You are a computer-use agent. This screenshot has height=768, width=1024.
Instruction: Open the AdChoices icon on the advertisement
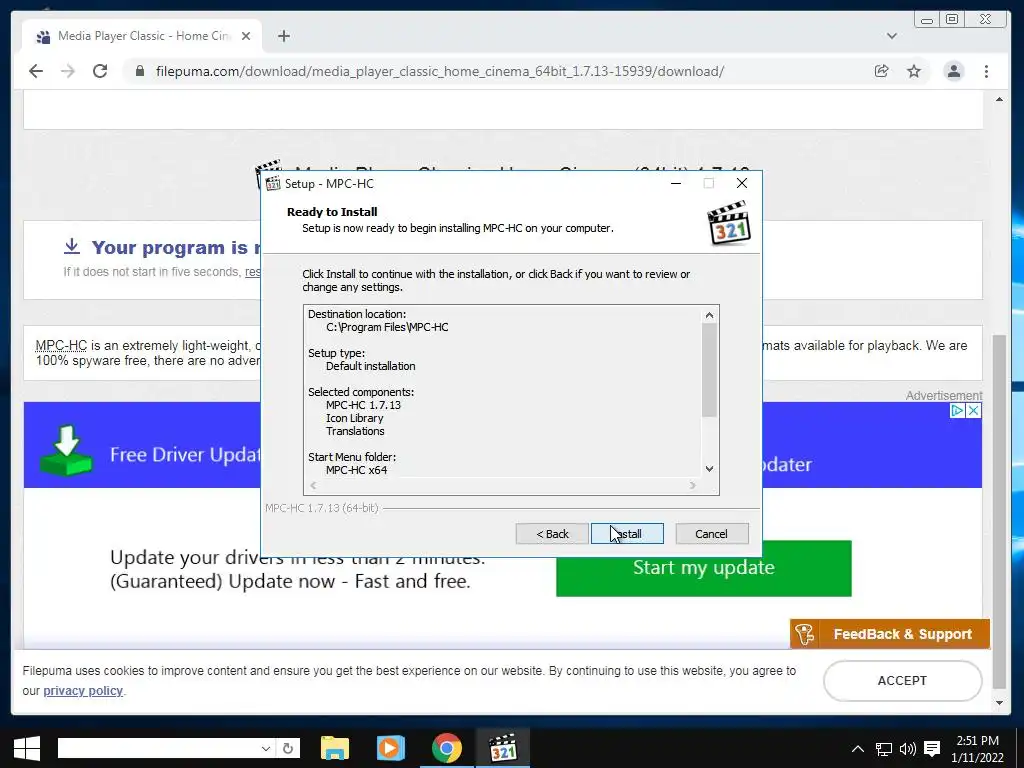click(x=957, y=410)
